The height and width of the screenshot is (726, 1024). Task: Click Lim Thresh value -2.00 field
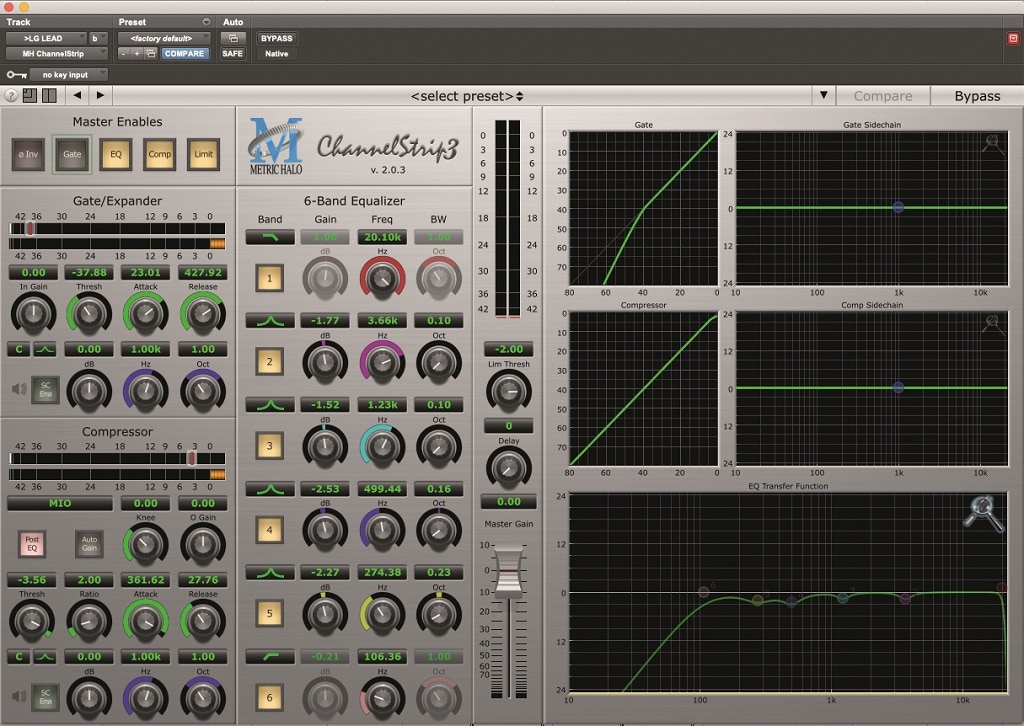[509, 349]
